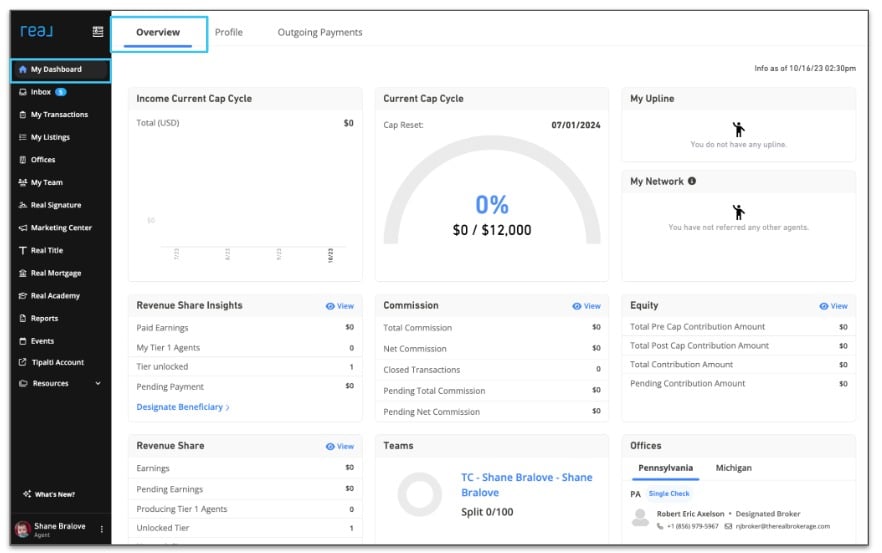Click the sidebar collapse icon beside the Real logo
This screenshot has height=553, width=882.
pyautogui.click(x=98, y=32)
